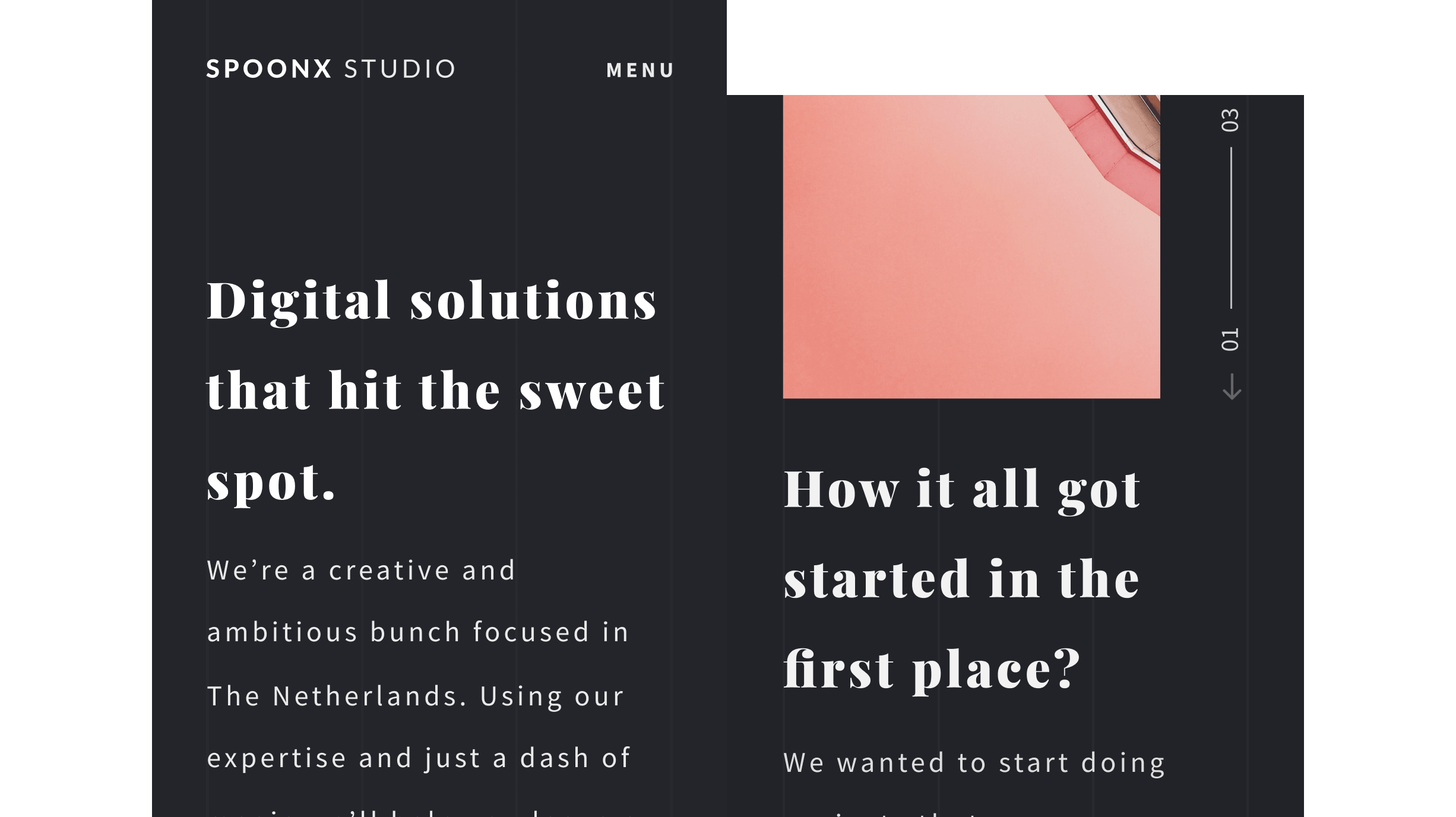
Task: Click the "We wanted to start doing" text
Action: (974, 763)
